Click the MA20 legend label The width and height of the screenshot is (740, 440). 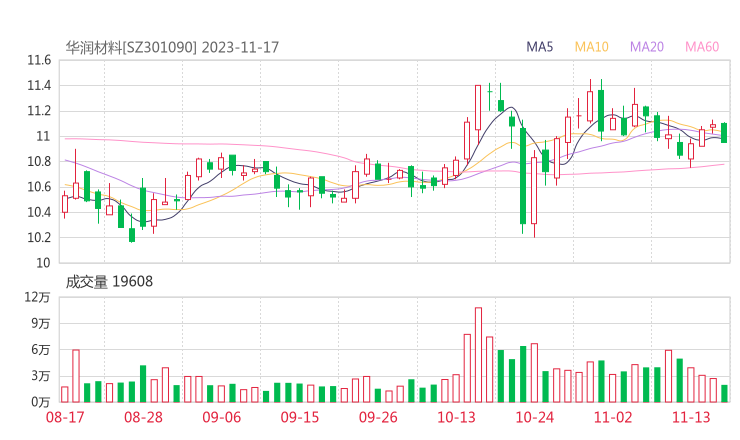(647, 47)
